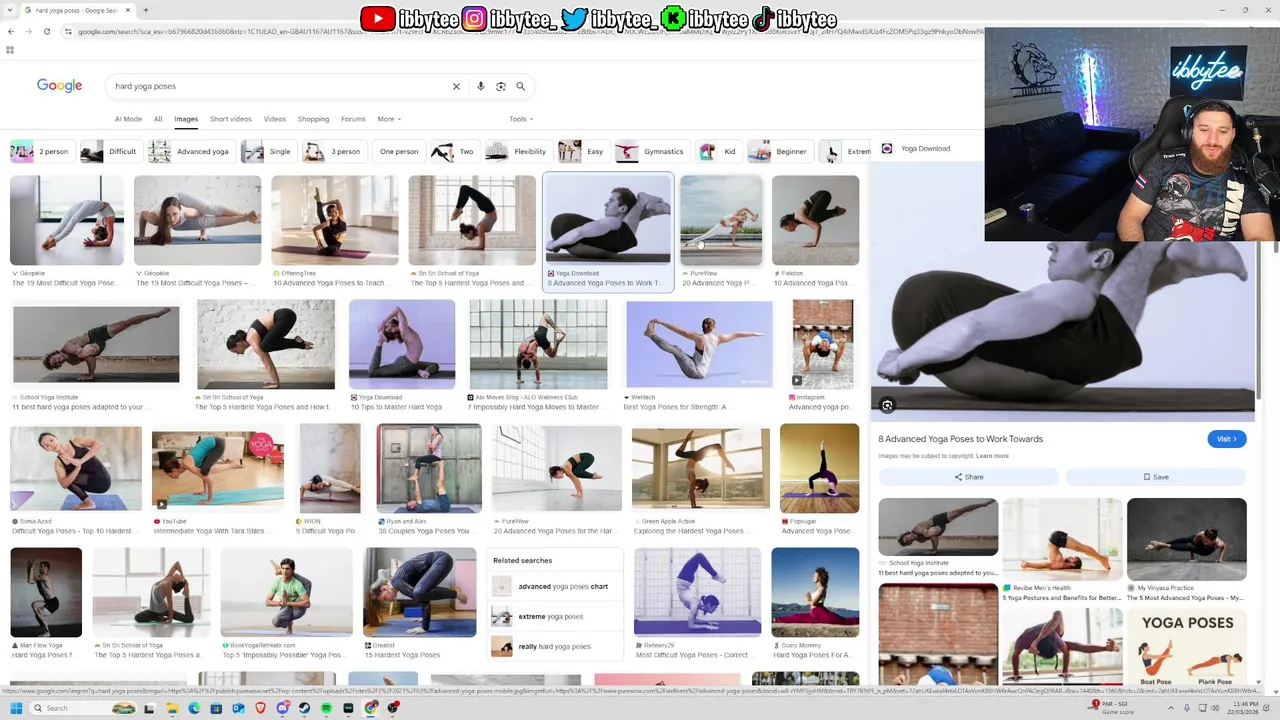The height and width of the screenshot is (720, 1280).
Task: Switch to the Short videos tab
Action: (x=231, y=119)
